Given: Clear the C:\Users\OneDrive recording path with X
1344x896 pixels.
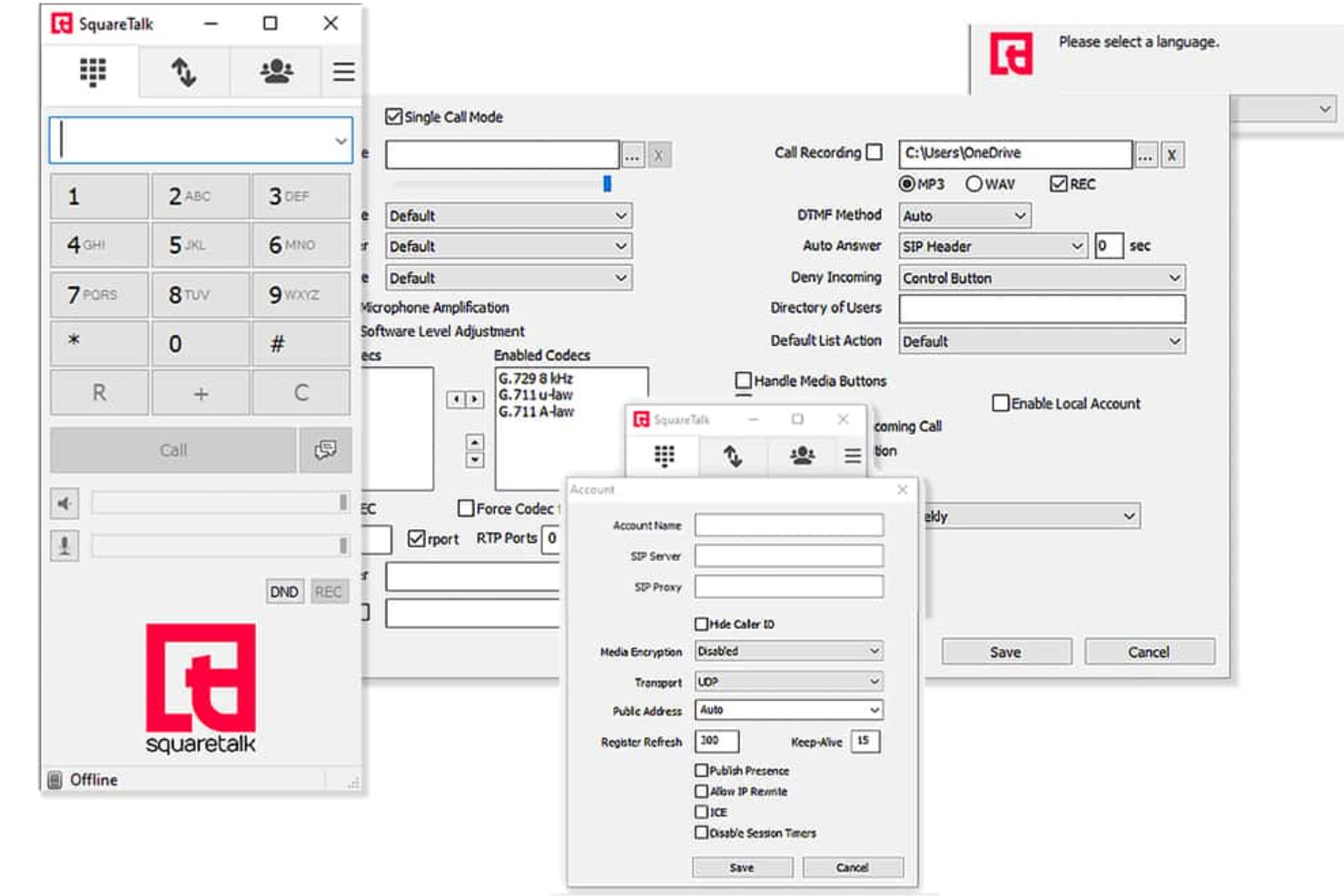Looking at the screenshot, I should (x=1172, y=155).
